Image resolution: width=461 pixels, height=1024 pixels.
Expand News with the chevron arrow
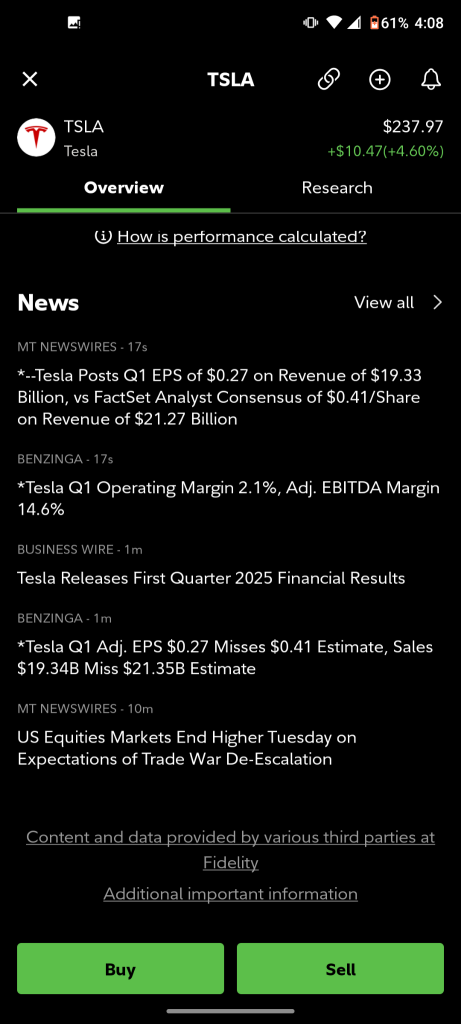437,302
